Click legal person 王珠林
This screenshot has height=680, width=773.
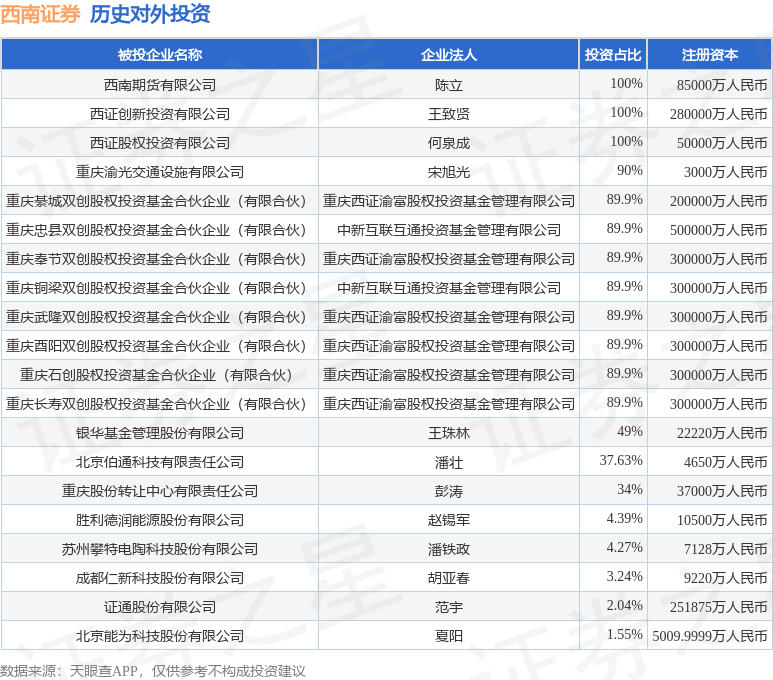click(449, 433)
